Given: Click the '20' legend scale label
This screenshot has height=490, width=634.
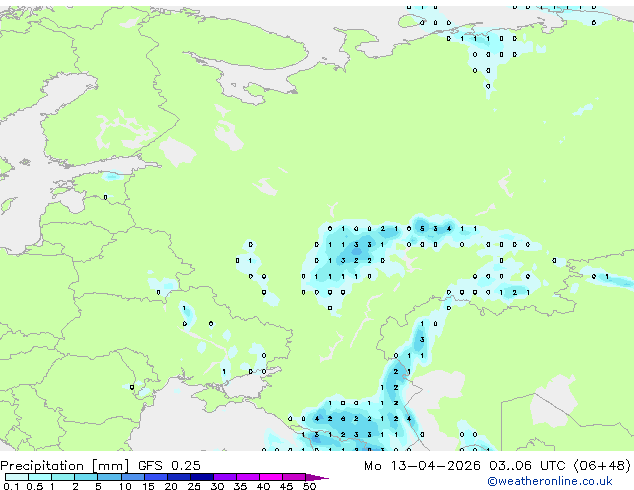Looking at the screenshot, I should click(171, 486).
